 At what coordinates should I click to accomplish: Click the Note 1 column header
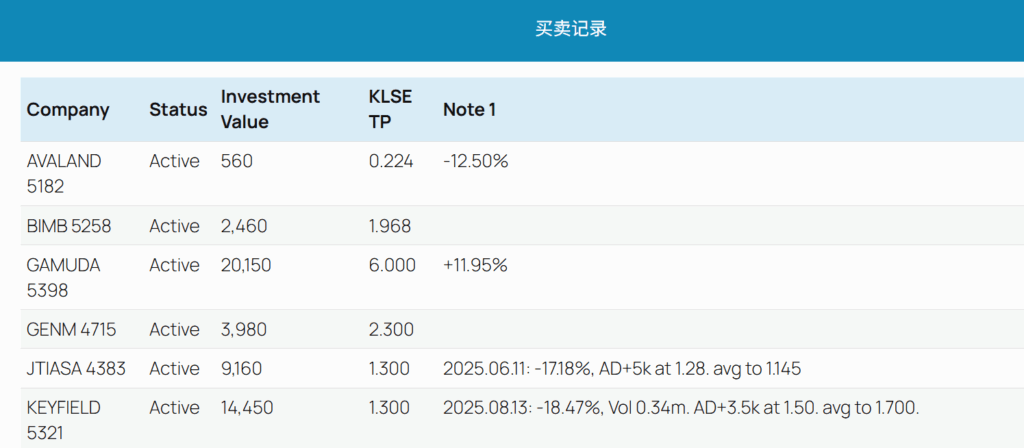coord(469,110)
